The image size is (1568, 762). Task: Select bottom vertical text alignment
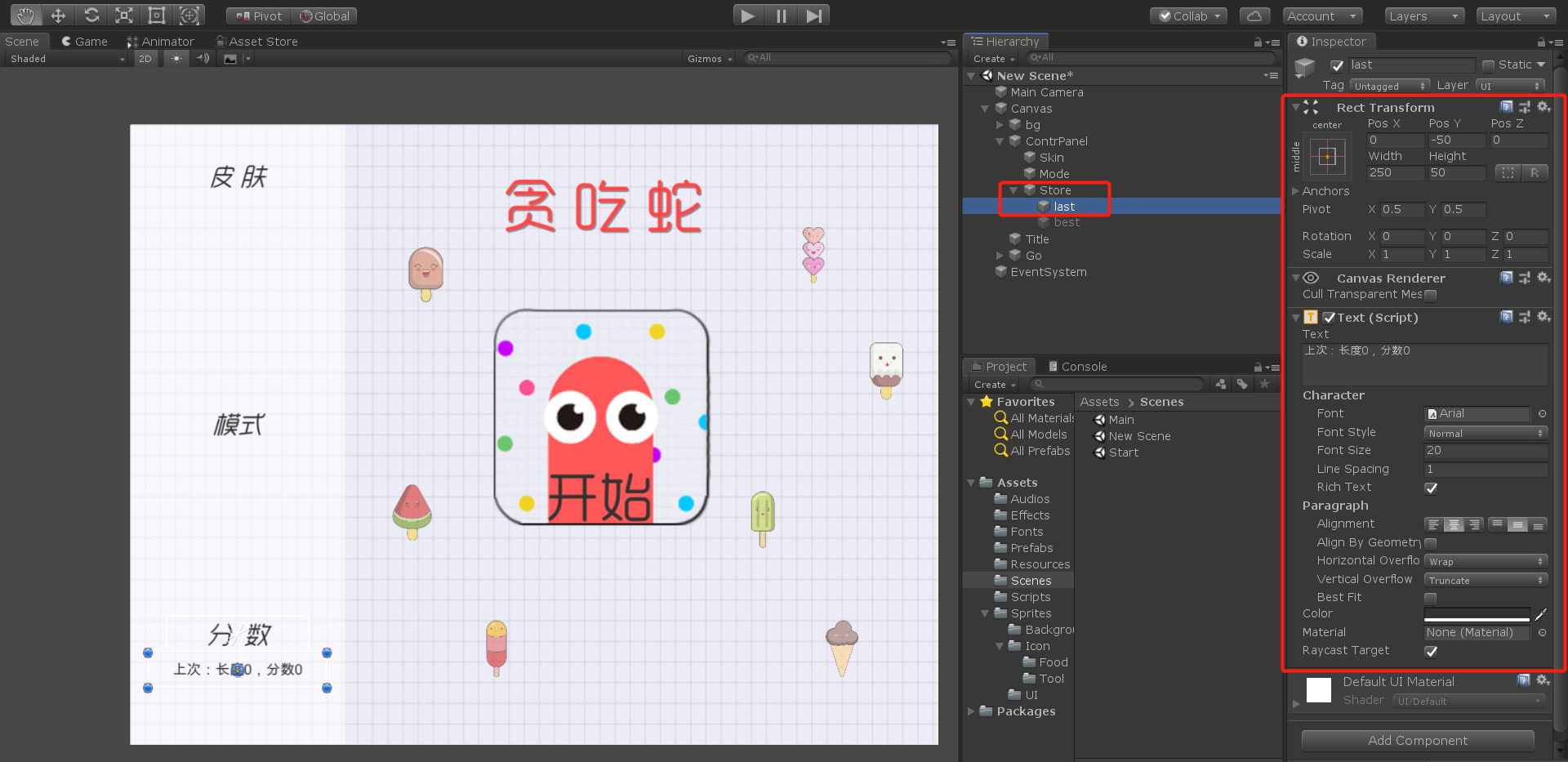click(x=1538, y=524)
